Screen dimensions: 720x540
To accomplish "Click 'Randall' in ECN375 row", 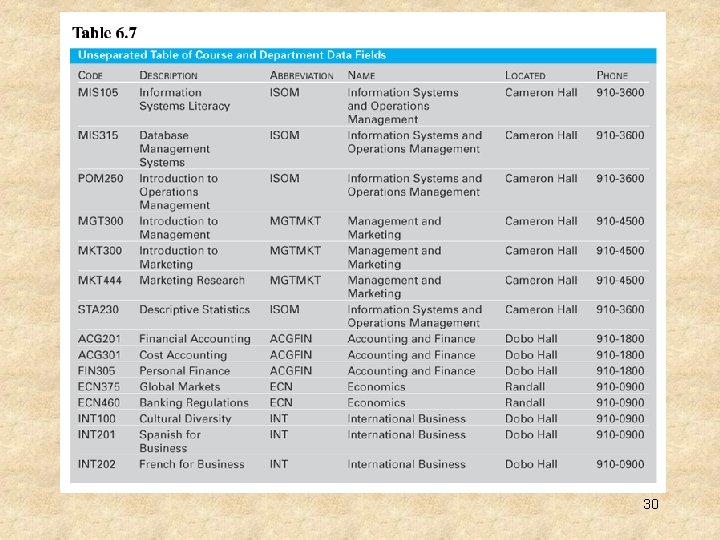I will (x=525, y=387).
